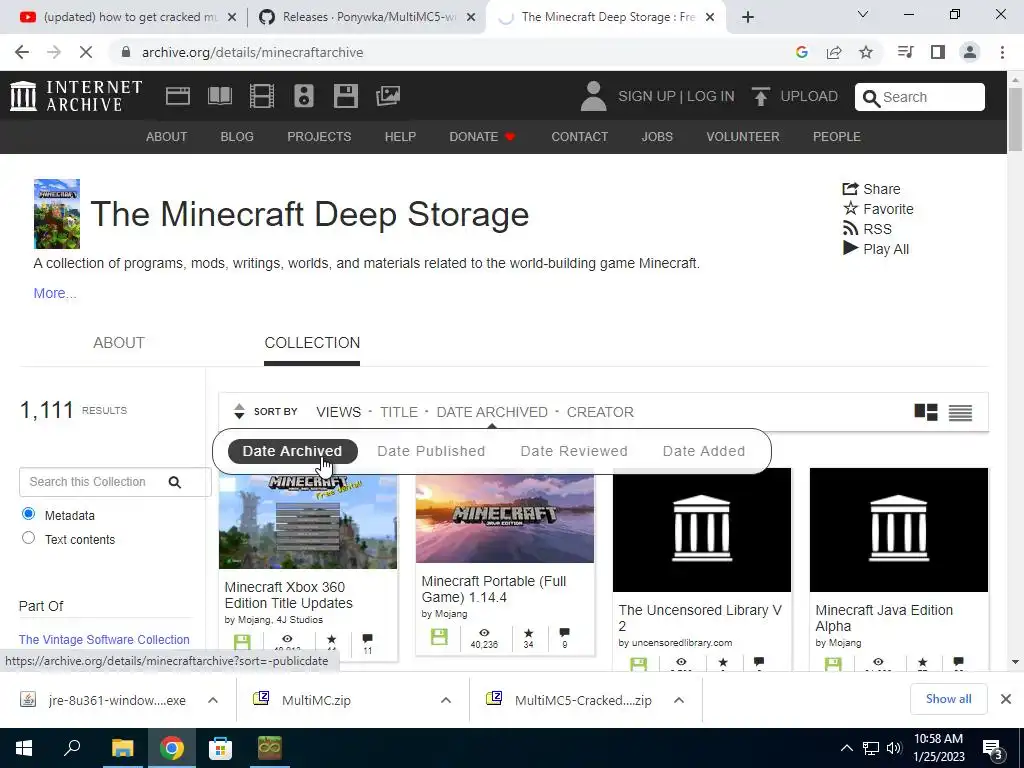Screen dimensions: 1024x768
Task: Open the DONATE menu item
Action: (482, 136)
